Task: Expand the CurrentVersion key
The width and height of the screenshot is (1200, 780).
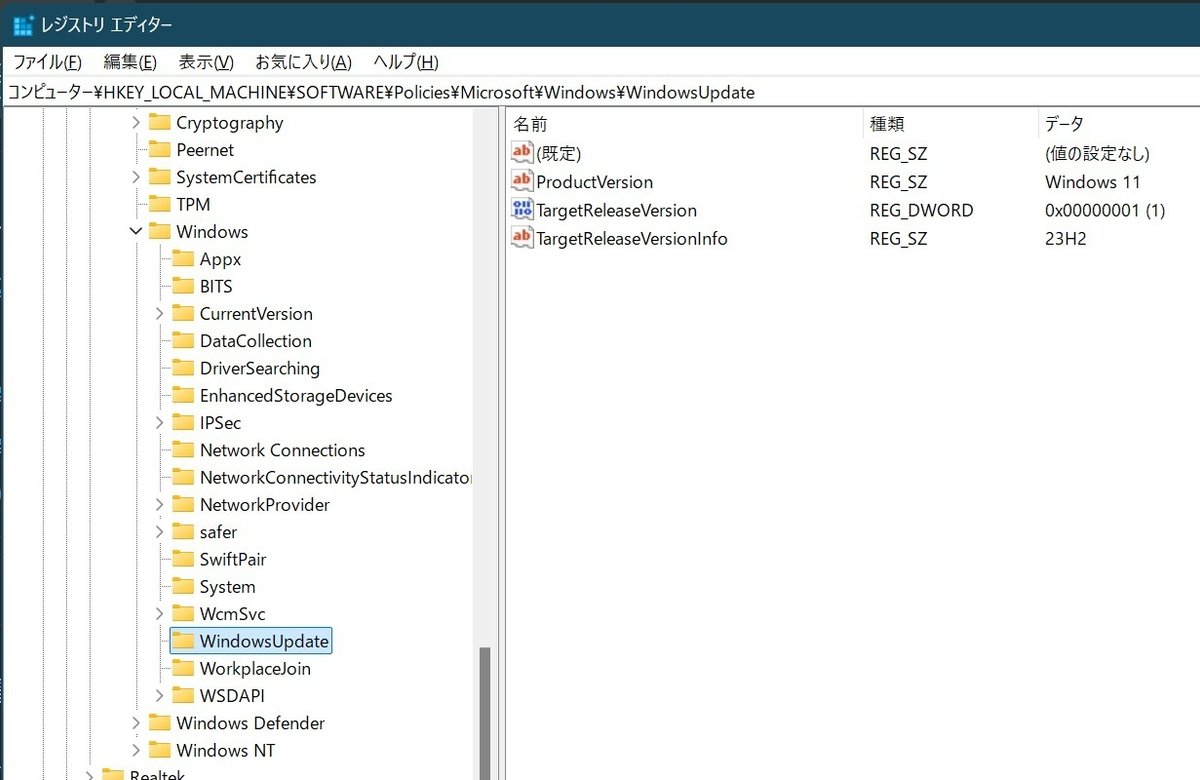Action: click(x=160, y=313)
